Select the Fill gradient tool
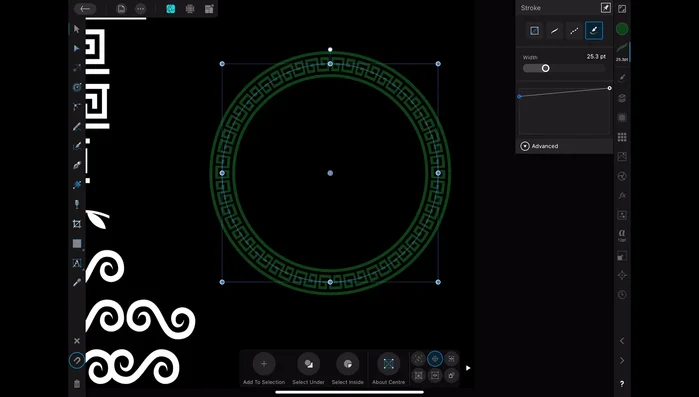The height and width of the screenshot is (397, 699). [77, 184]
